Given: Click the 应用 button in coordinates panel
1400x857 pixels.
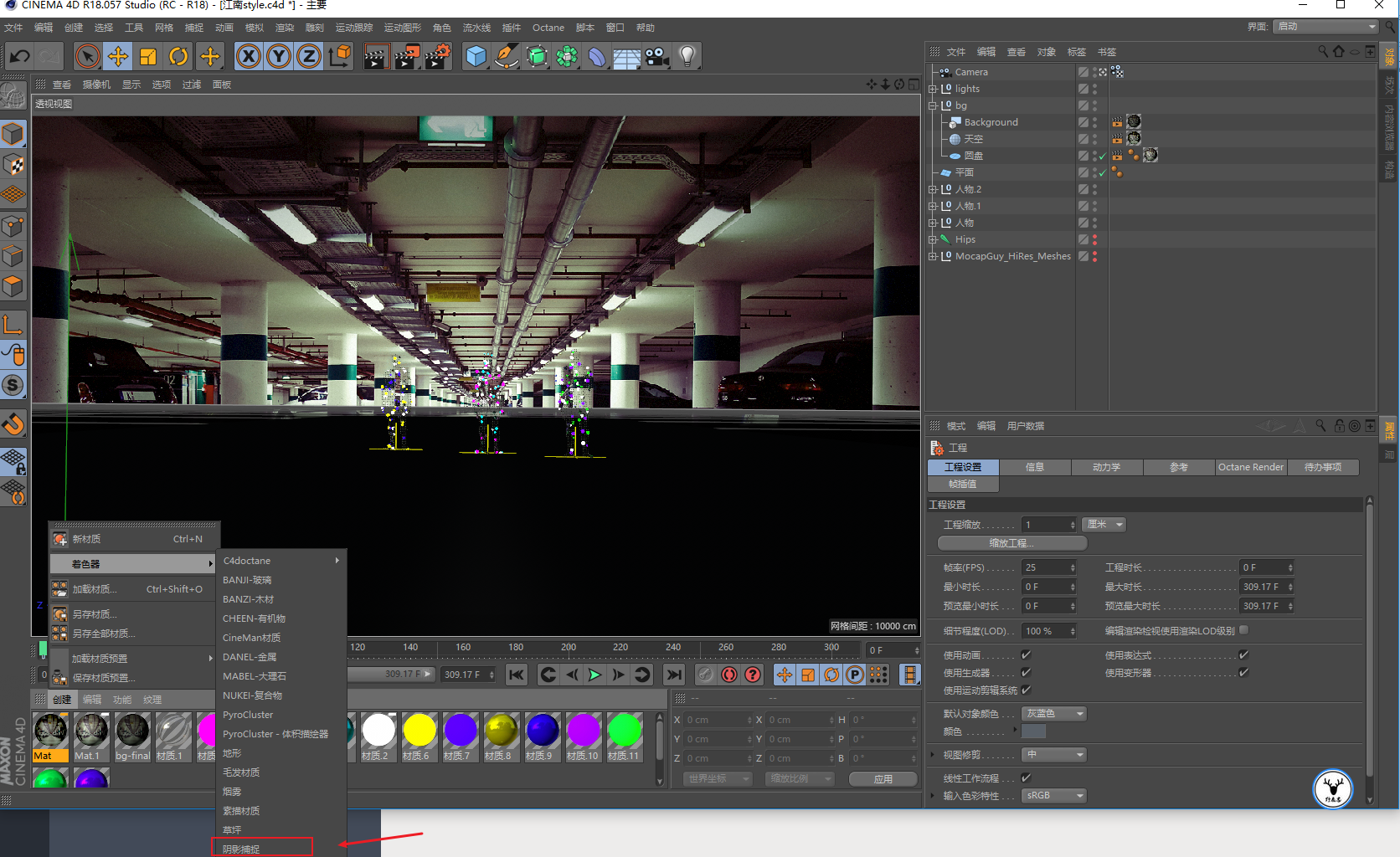Looking at the screenshot, I should tap(883, 779).
